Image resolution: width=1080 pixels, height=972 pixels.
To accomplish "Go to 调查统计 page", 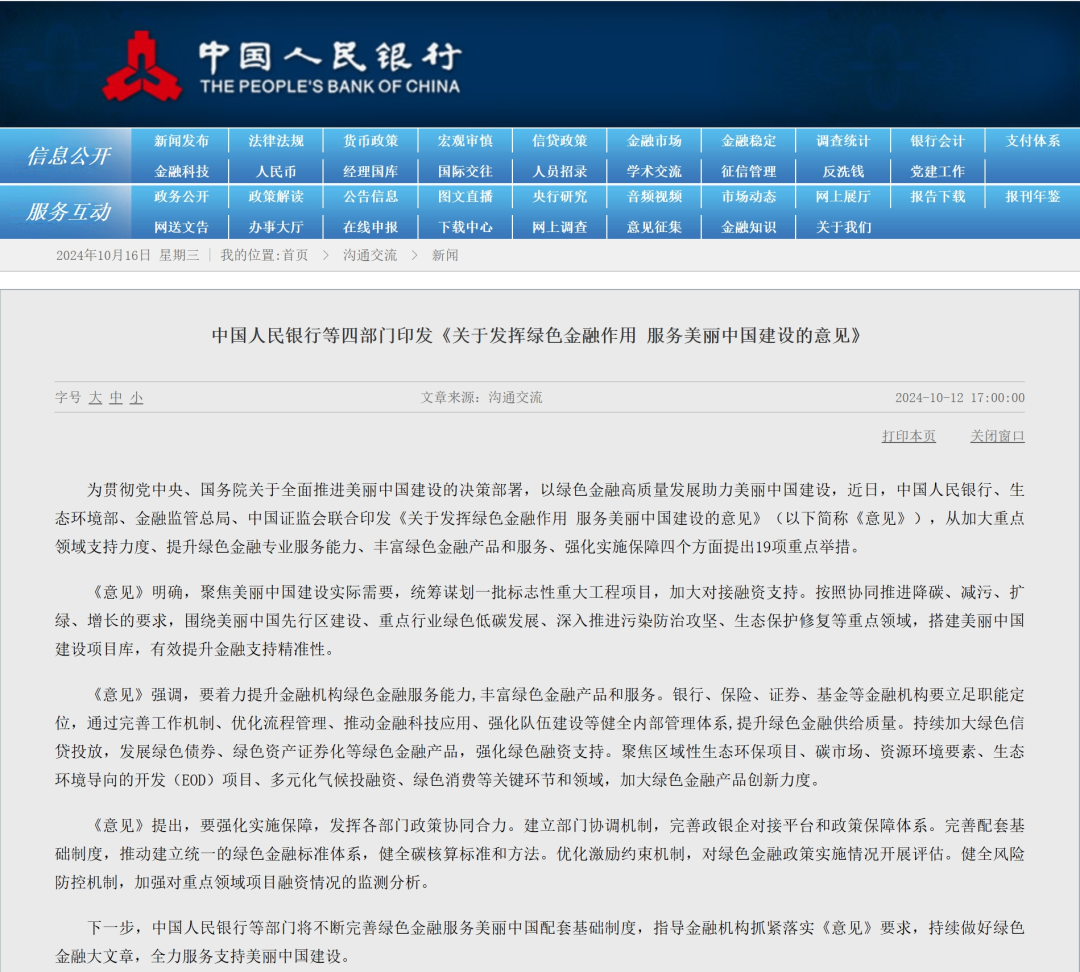I will coord(843,141).
